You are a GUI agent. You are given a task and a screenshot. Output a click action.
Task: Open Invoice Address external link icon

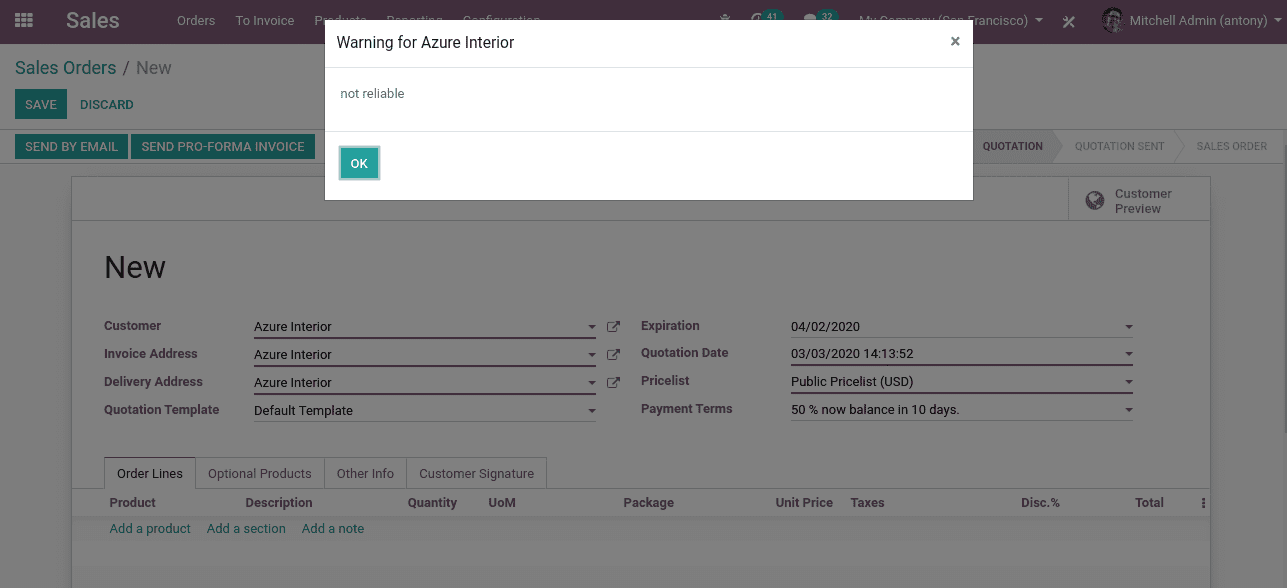point(614,355)
